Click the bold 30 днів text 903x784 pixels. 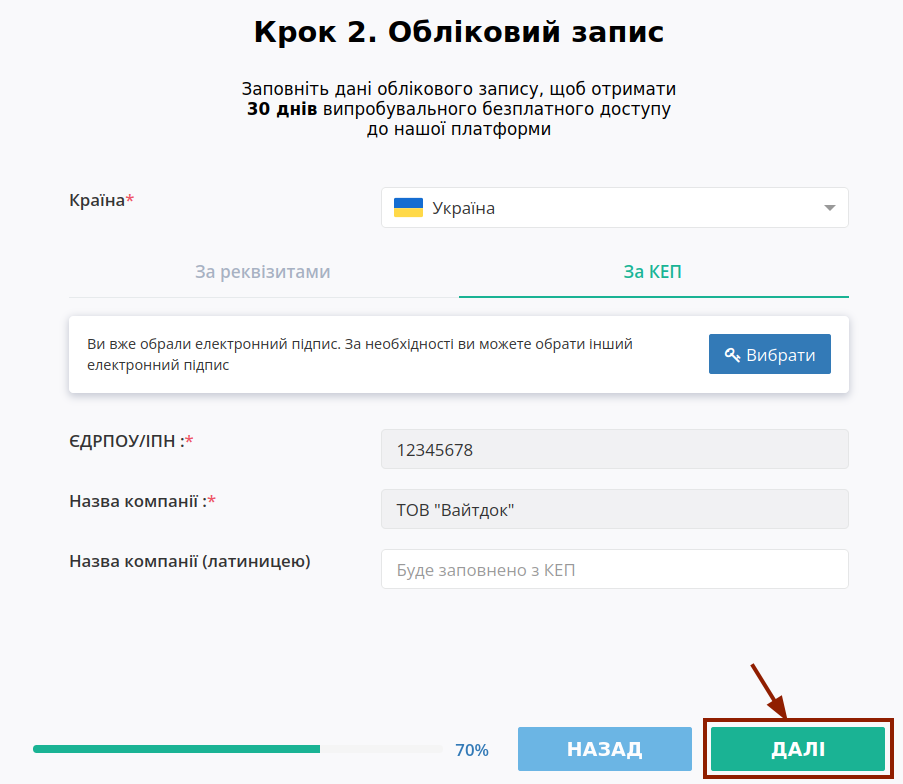pyautogui.click(x=282, y=109)
